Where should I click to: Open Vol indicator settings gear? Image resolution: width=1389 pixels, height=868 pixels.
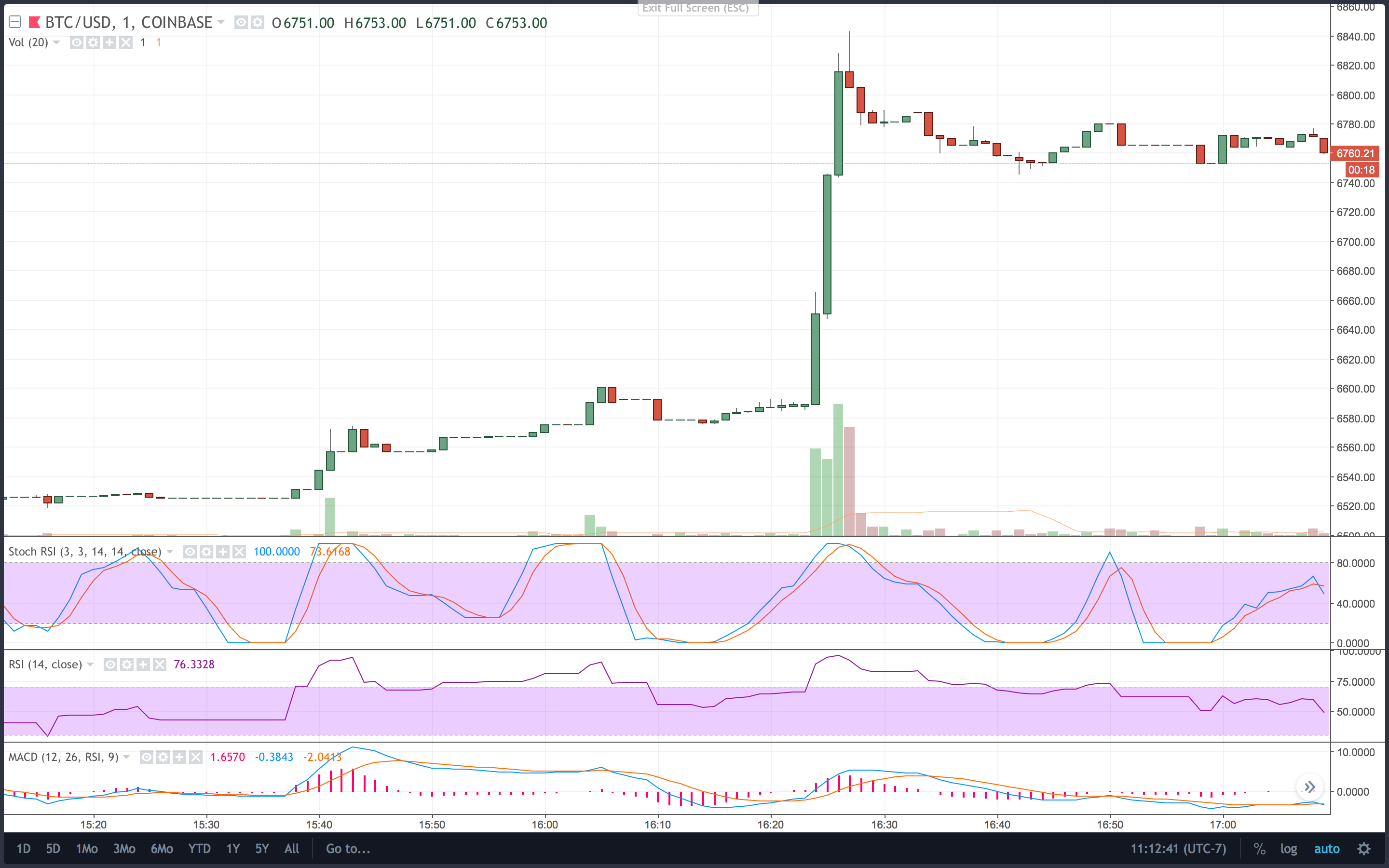[x=93, y=42]
